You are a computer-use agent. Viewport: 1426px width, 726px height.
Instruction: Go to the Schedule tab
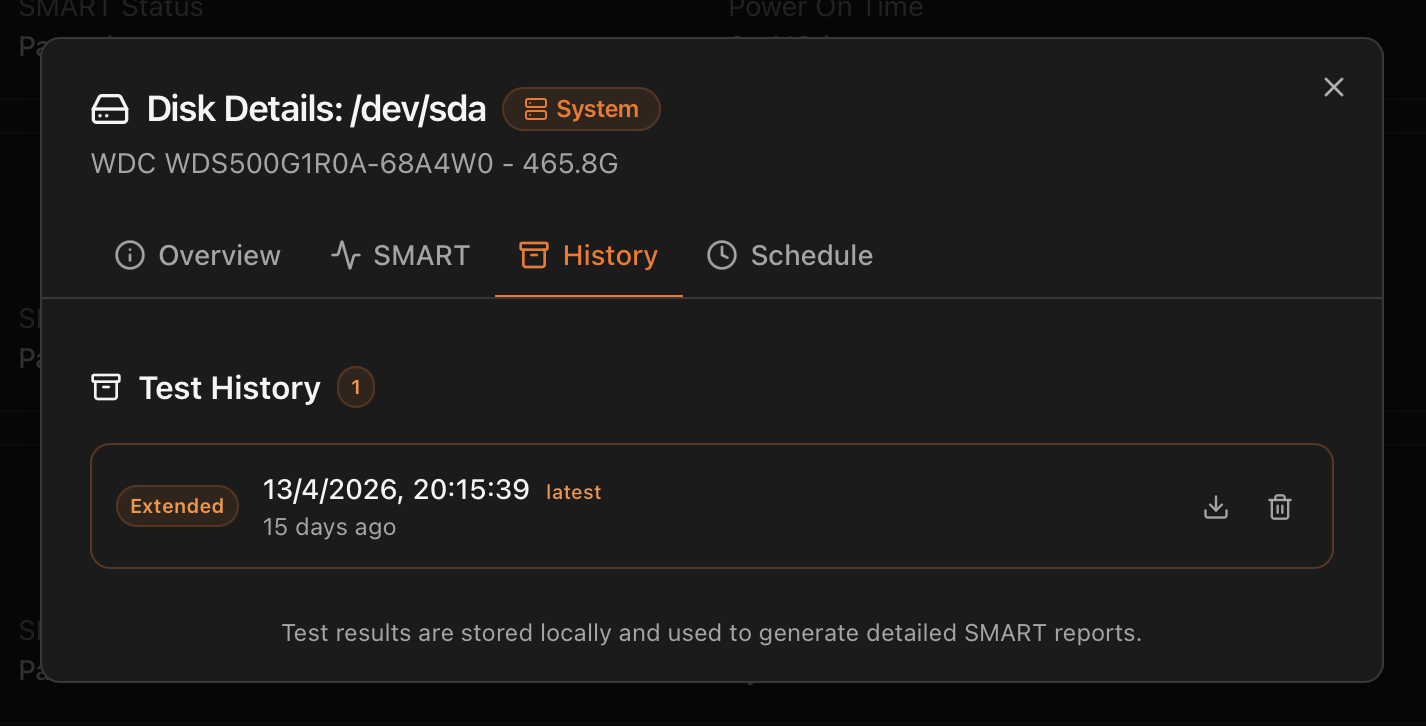790,255
